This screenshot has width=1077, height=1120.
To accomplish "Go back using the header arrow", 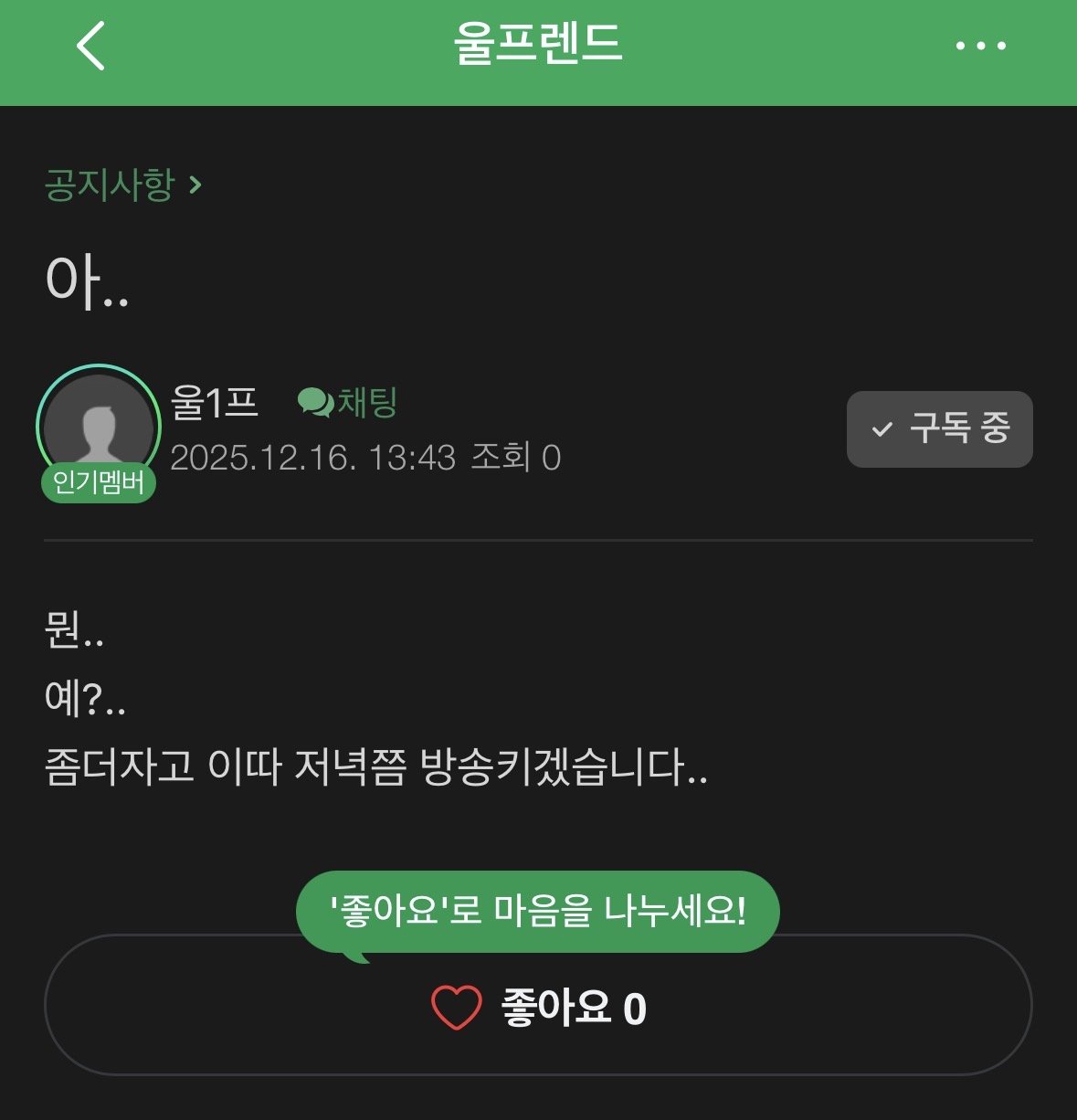I will point(90,46).
